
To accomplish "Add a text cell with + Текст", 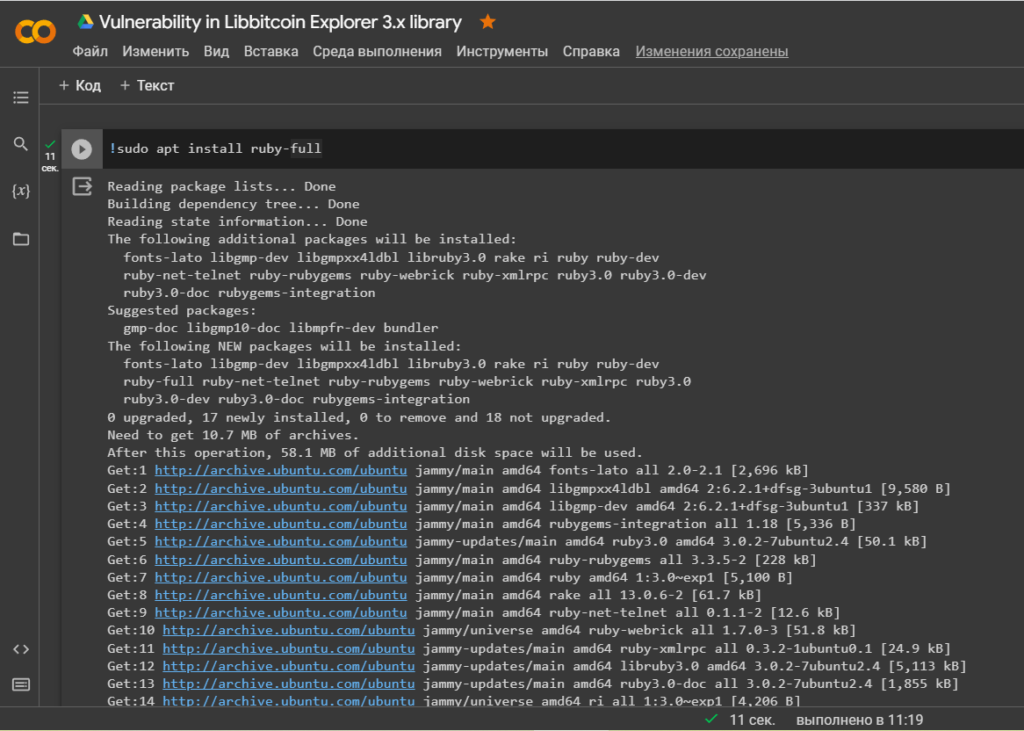I will click(147, 86).
